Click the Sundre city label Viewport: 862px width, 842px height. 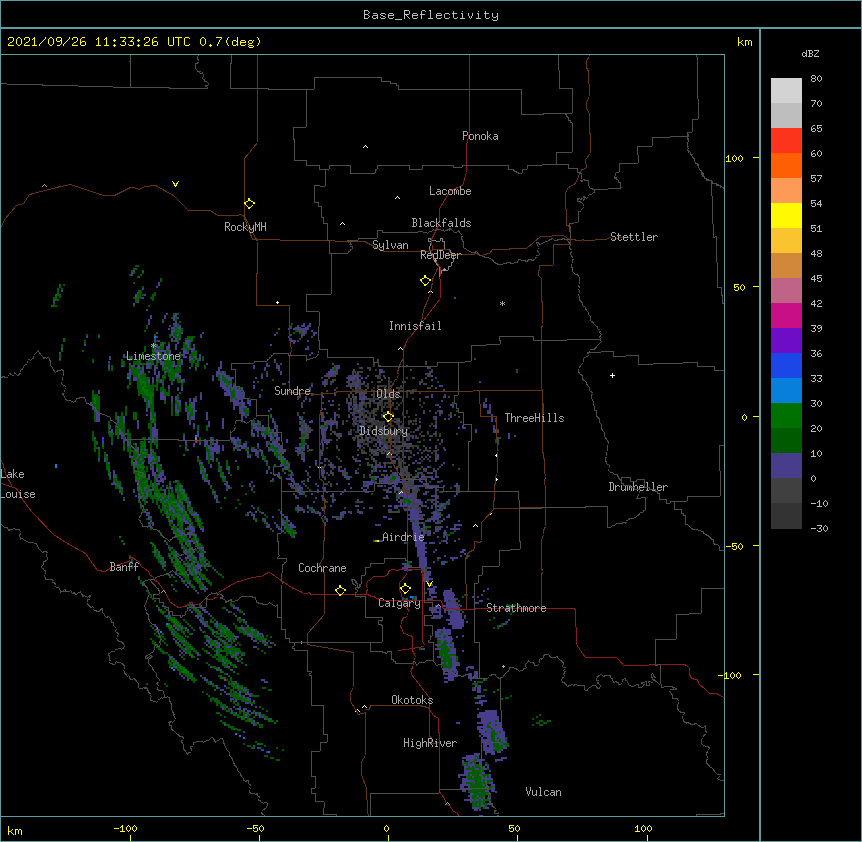point(292,391)
